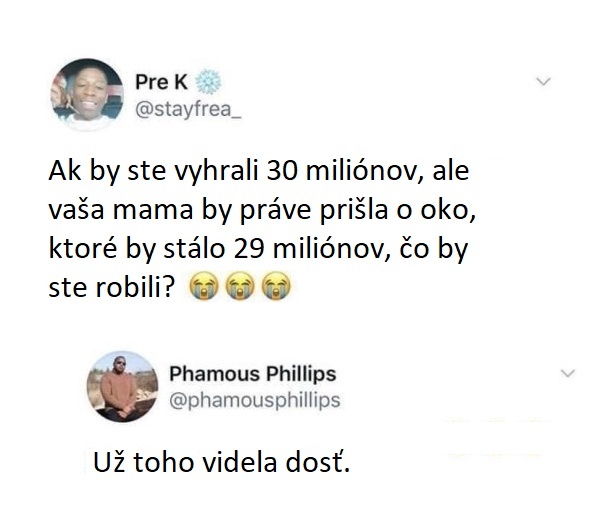Click "Ak by ste vyhrali" opening text
Screen dimensions: 600x514
[x=154, y=171]
